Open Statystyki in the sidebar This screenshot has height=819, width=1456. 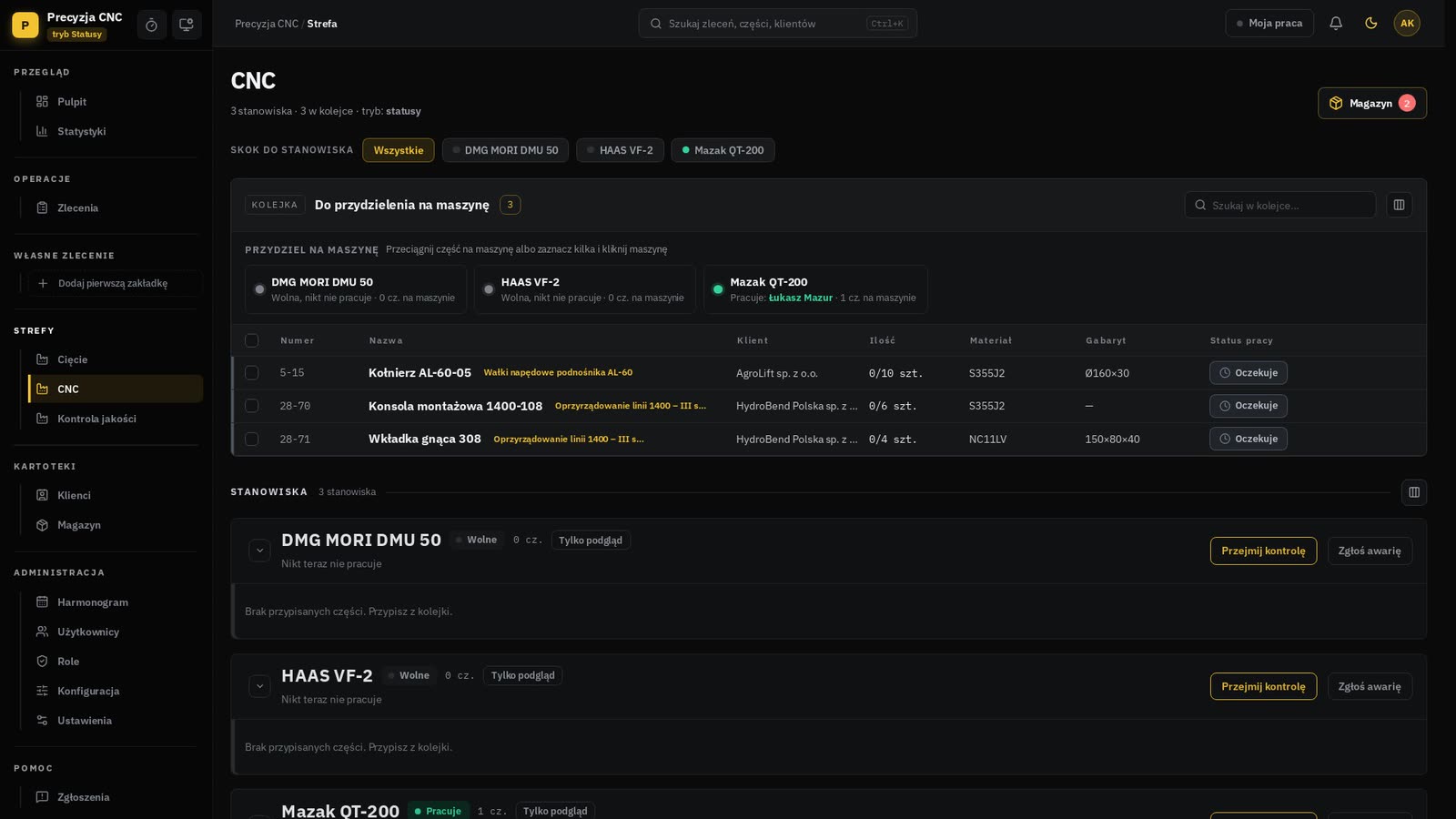coord(116,131)
